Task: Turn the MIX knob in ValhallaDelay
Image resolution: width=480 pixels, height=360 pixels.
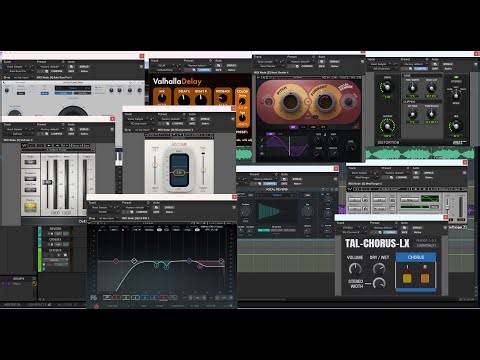Action: [x=162, y=99]
